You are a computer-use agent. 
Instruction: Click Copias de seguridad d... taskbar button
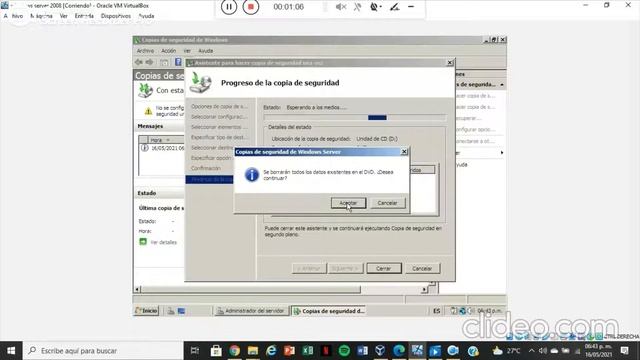point(329,311)
